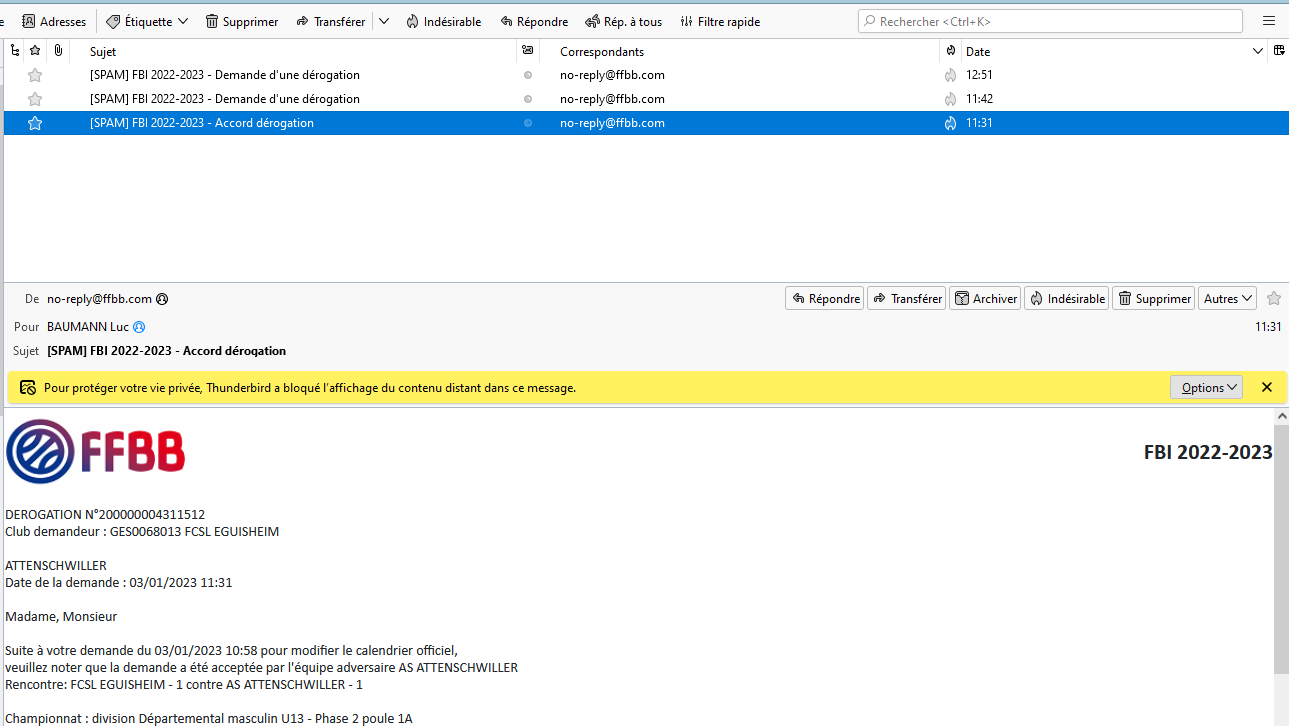Click the 12:51 row sender no-reply@ffbb.com
1289x726 pixels.
click(x=612, y=75)
